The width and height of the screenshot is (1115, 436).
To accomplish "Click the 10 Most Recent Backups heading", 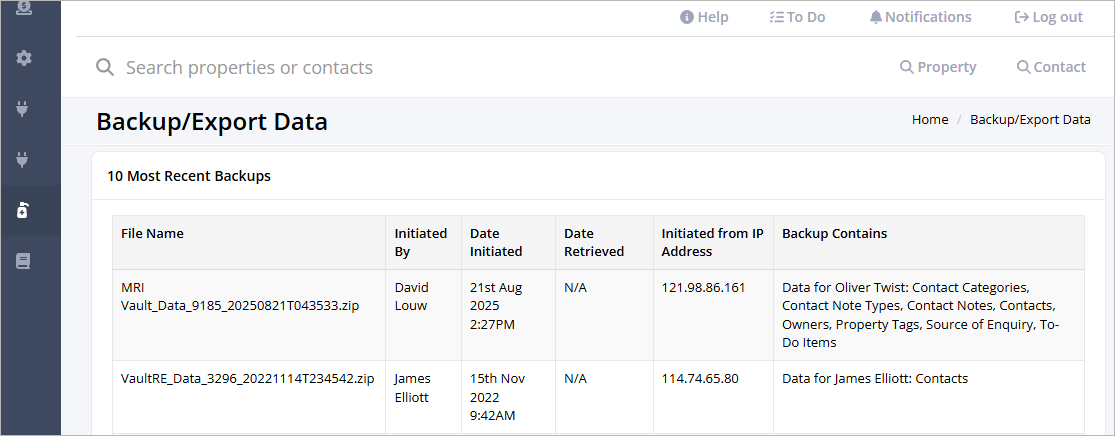I will click(188, 176).
